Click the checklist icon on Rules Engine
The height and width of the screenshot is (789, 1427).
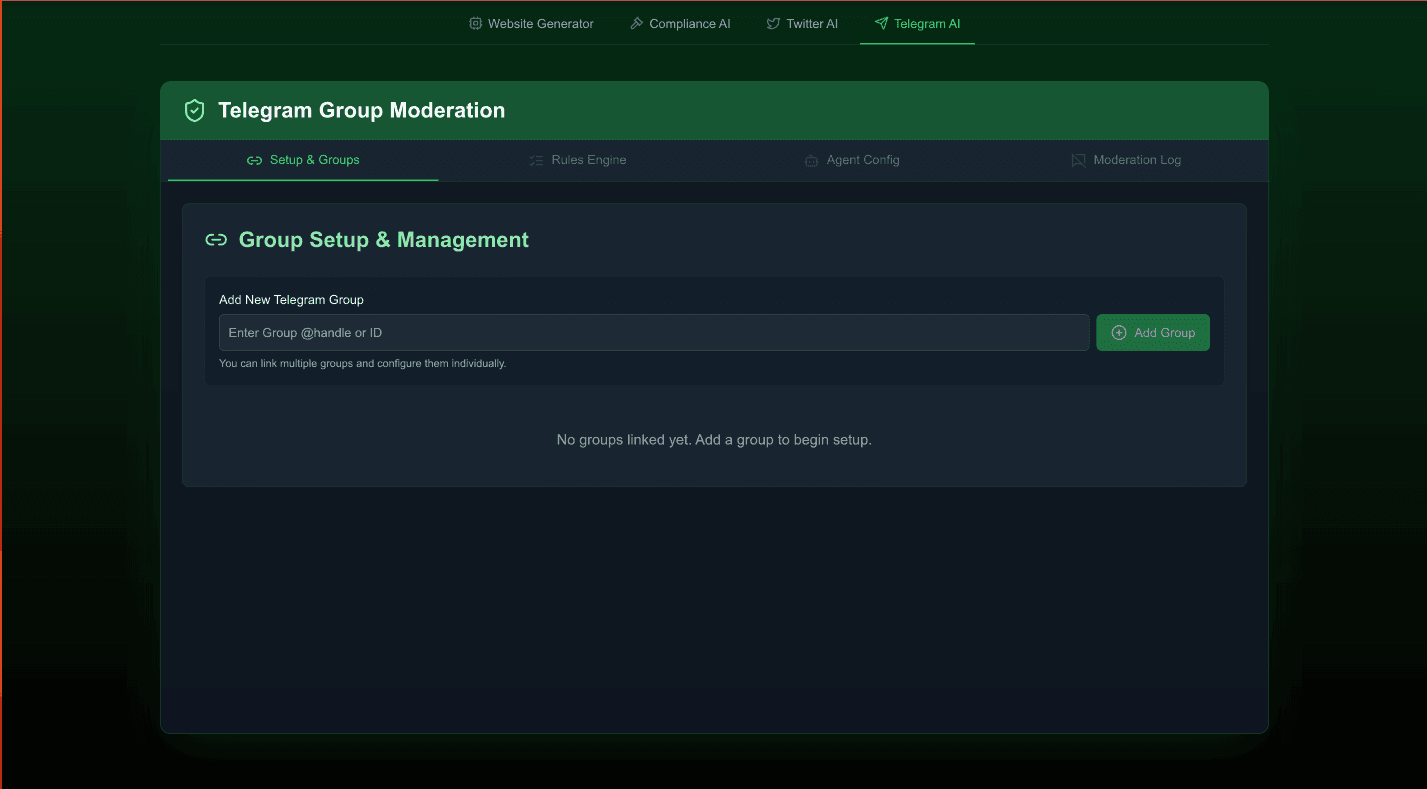(x=536, y=160)
